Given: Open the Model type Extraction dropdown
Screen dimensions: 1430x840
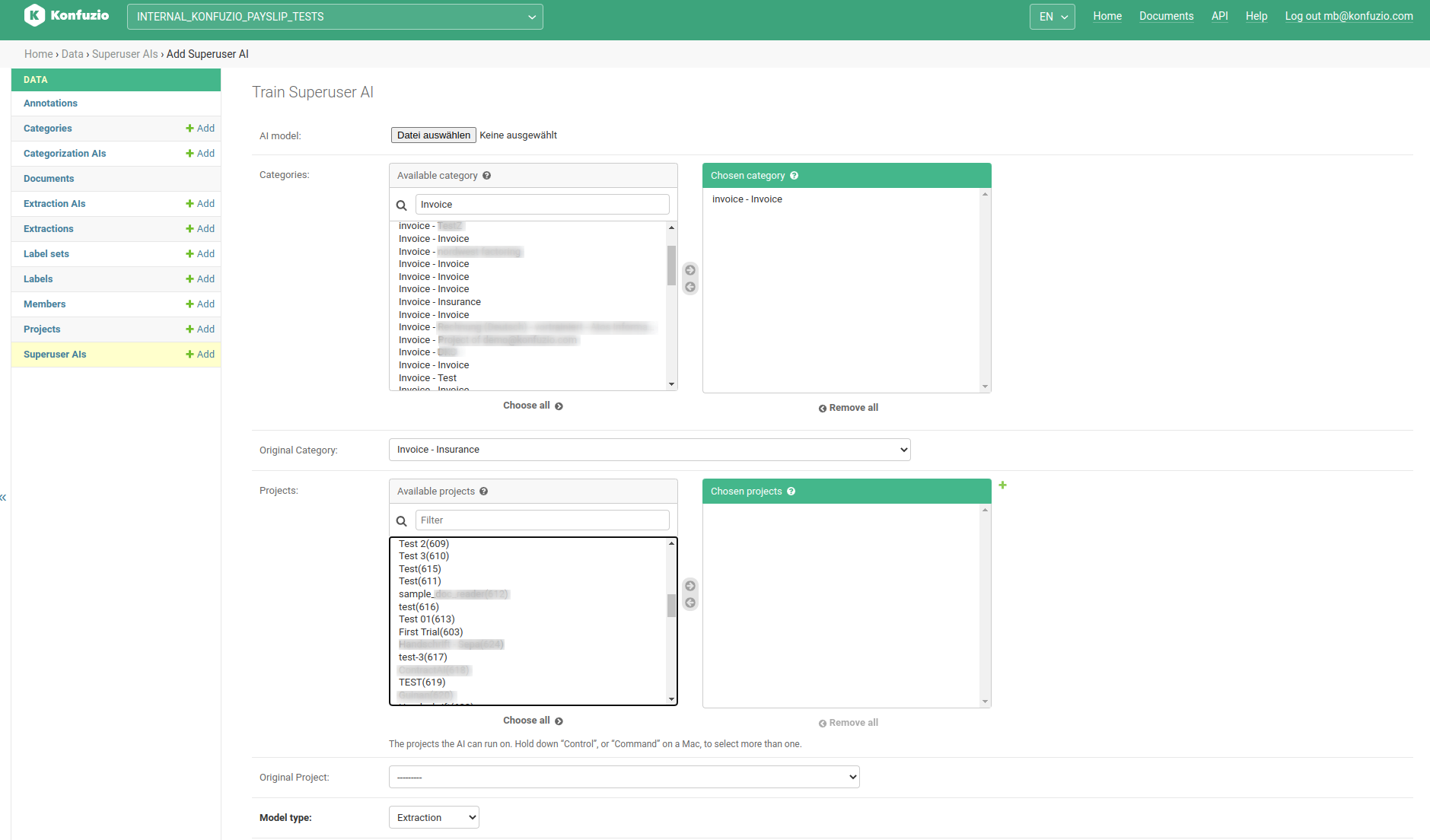Looking at the screenshot, I should (434, 817).
